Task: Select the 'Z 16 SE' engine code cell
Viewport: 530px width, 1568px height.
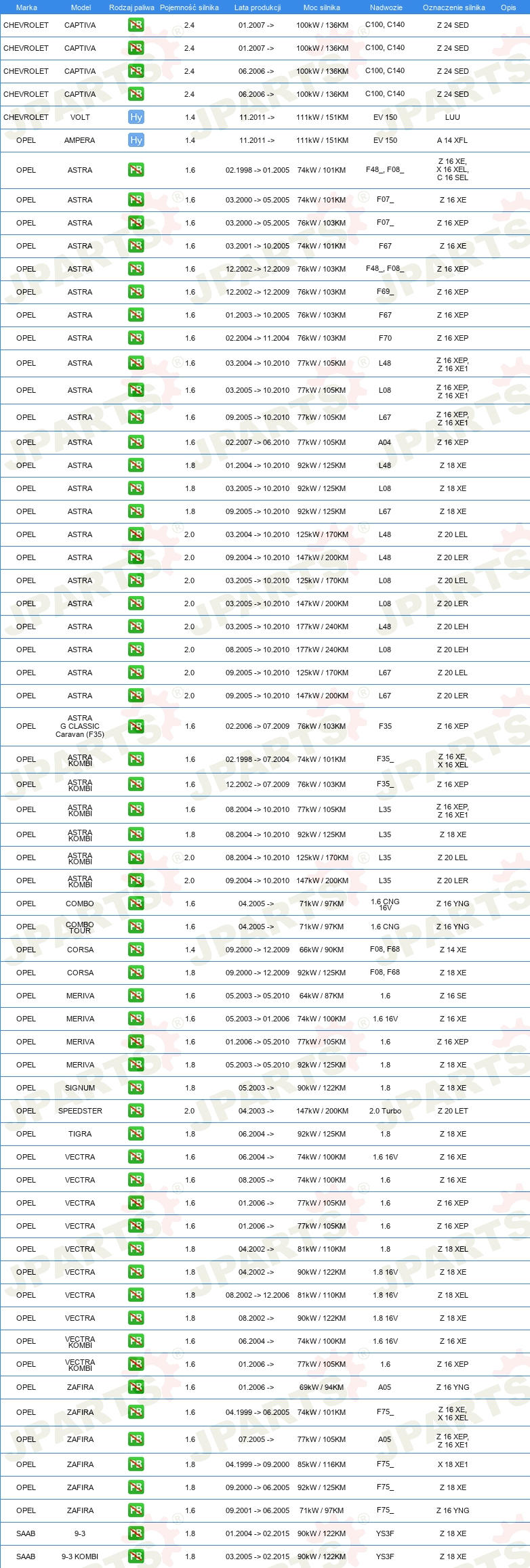Action: pos(453,996)
